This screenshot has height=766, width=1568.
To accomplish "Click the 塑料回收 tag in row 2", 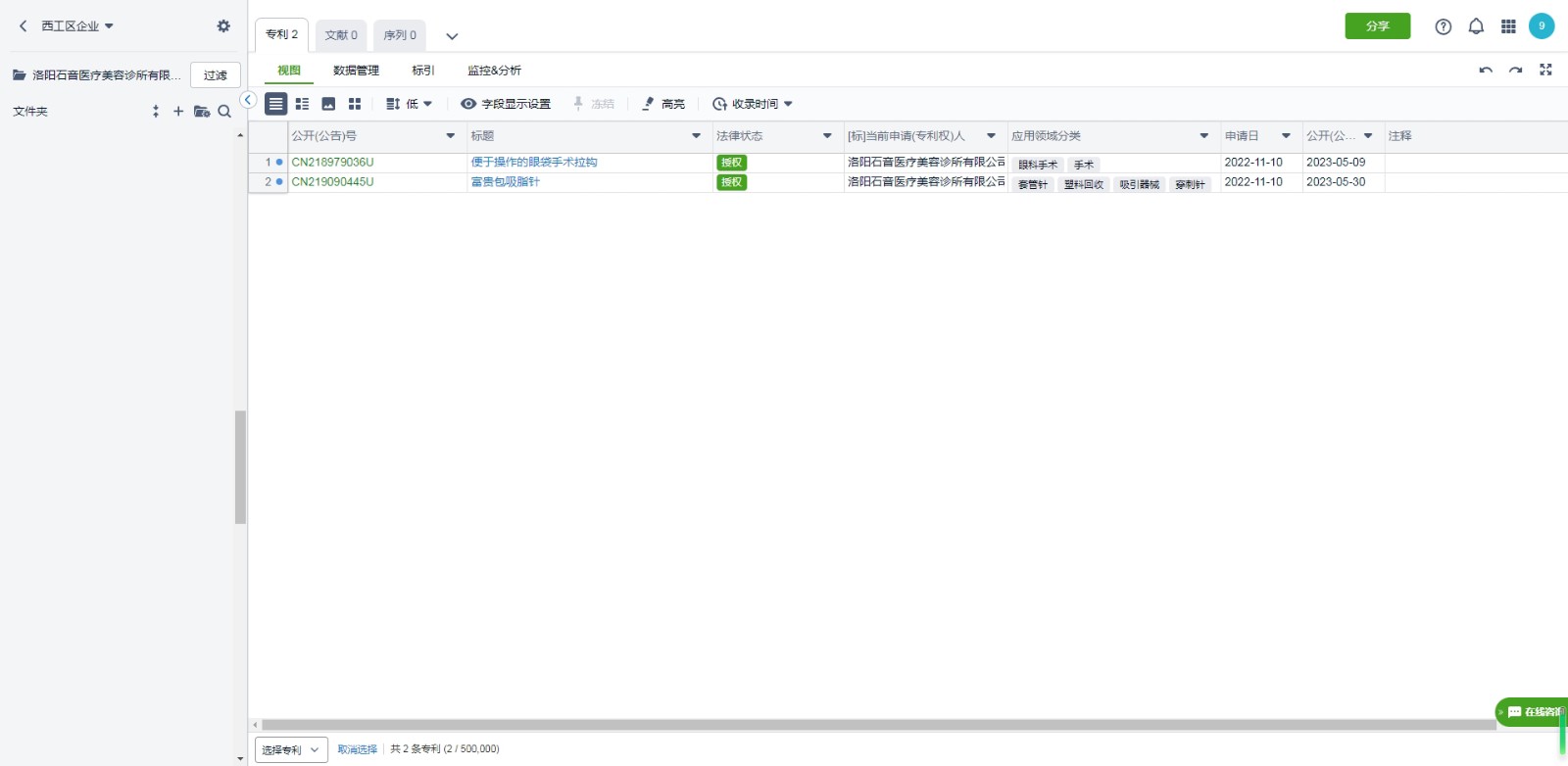I will pos(1084,185).
